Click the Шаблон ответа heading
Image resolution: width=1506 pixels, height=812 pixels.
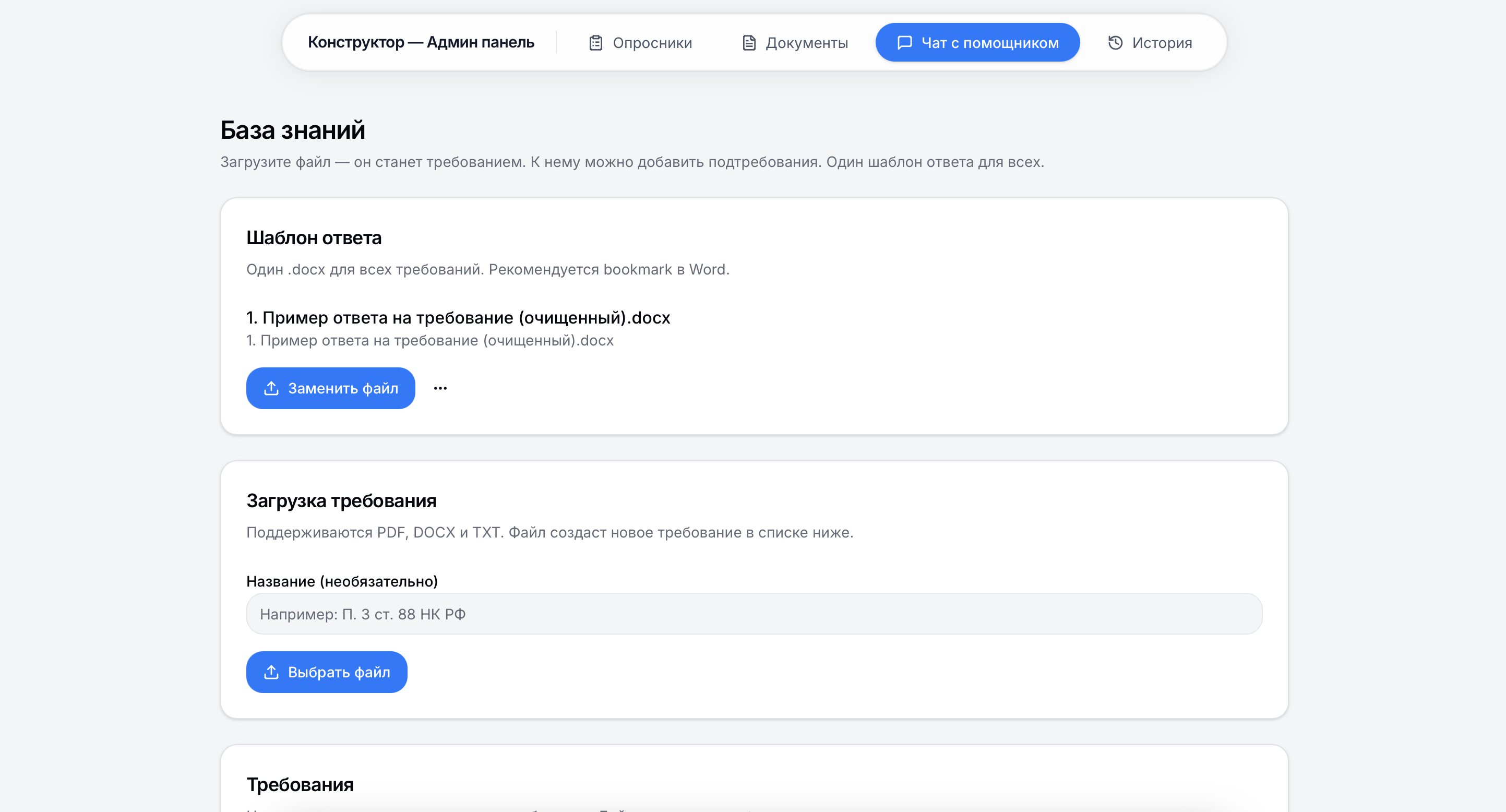coord(314,238)
